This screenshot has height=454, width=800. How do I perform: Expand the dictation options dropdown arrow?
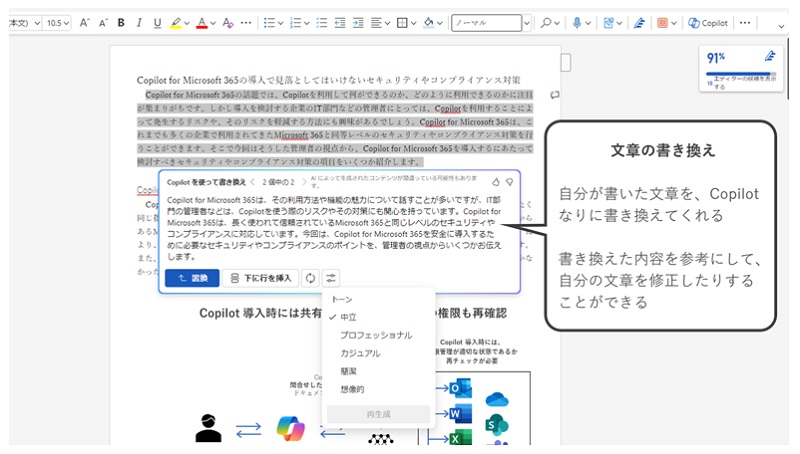click(x=588, y=23)
